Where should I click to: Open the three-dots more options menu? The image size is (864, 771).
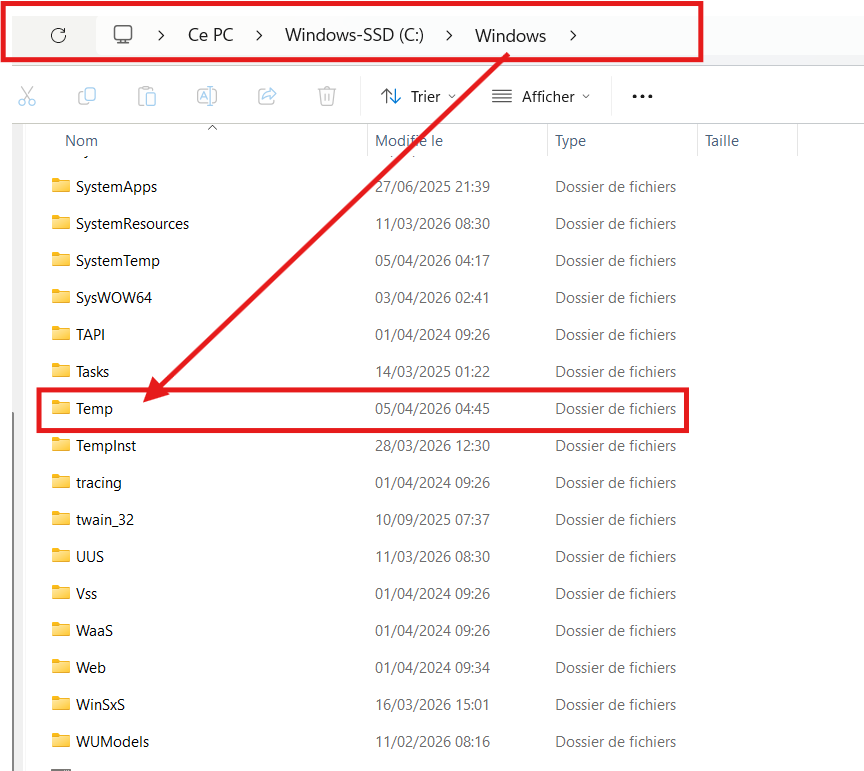click(642, 96)
